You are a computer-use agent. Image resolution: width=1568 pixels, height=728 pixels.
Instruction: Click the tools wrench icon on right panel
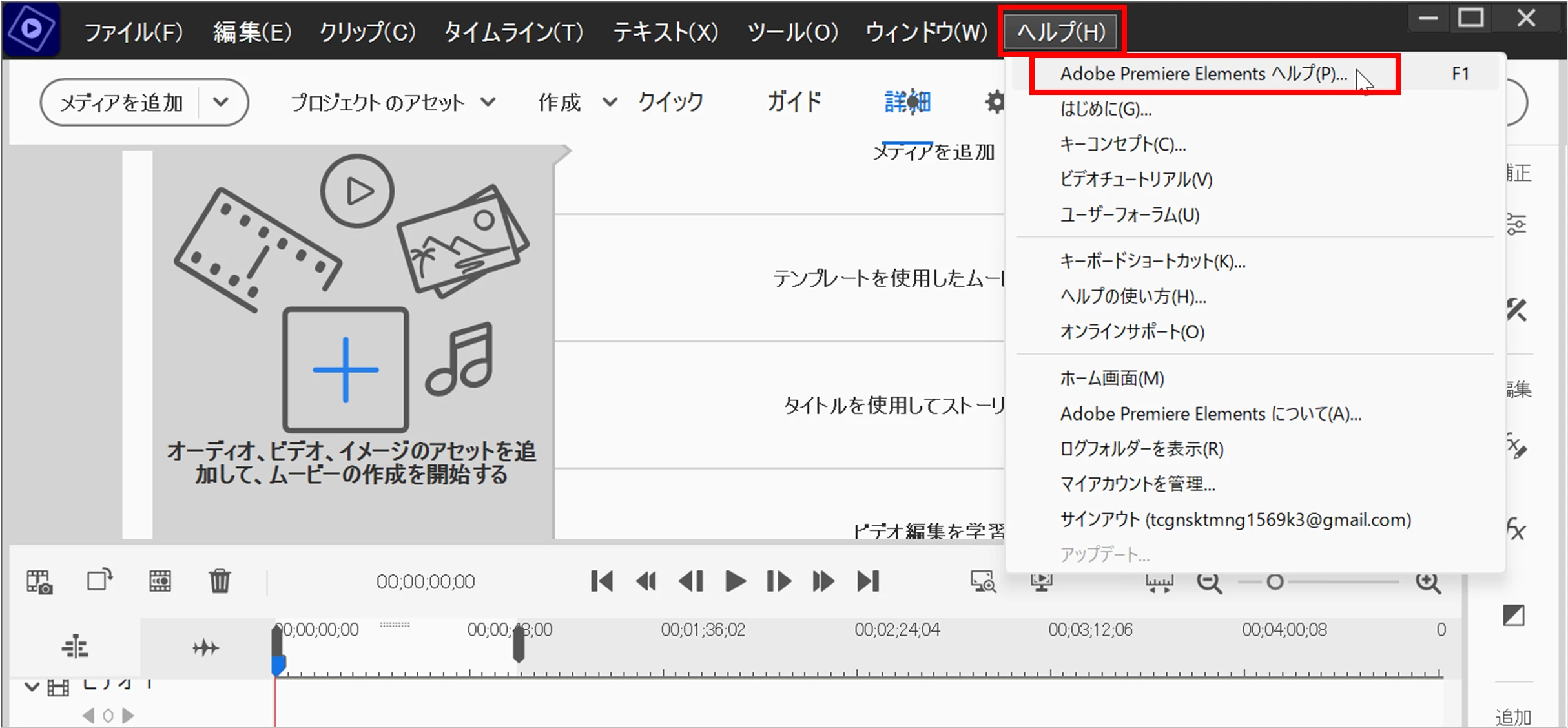pyautogui.click(x=1516, y=310)
